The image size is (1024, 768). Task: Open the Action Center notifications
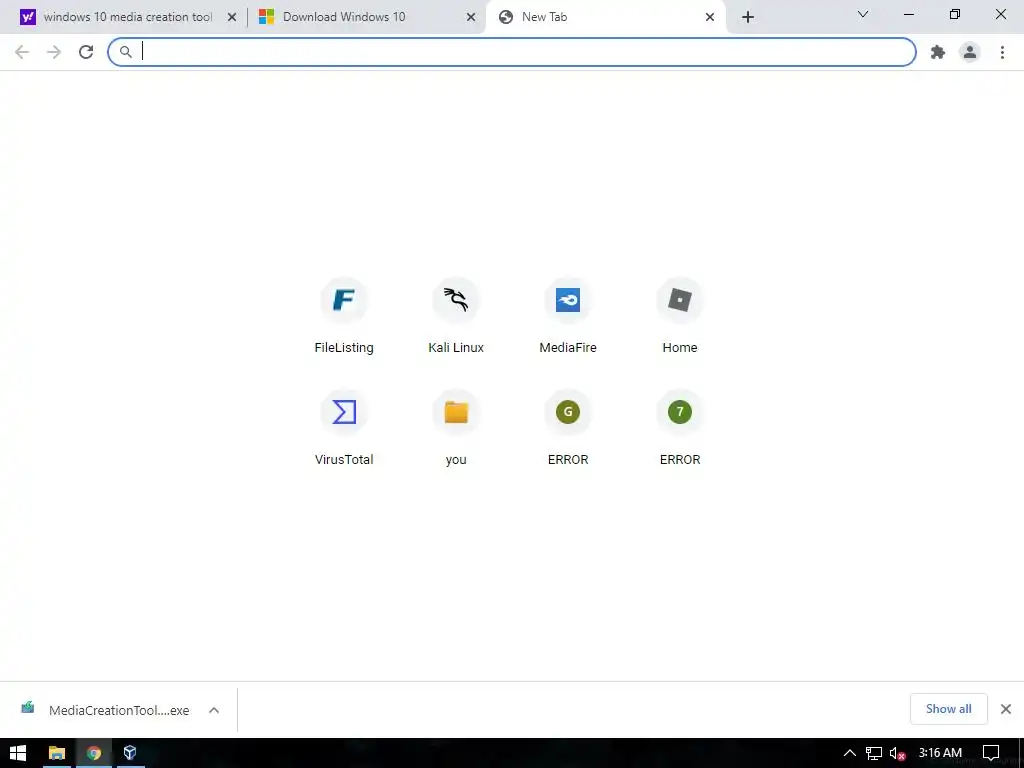tap(991, 753)
